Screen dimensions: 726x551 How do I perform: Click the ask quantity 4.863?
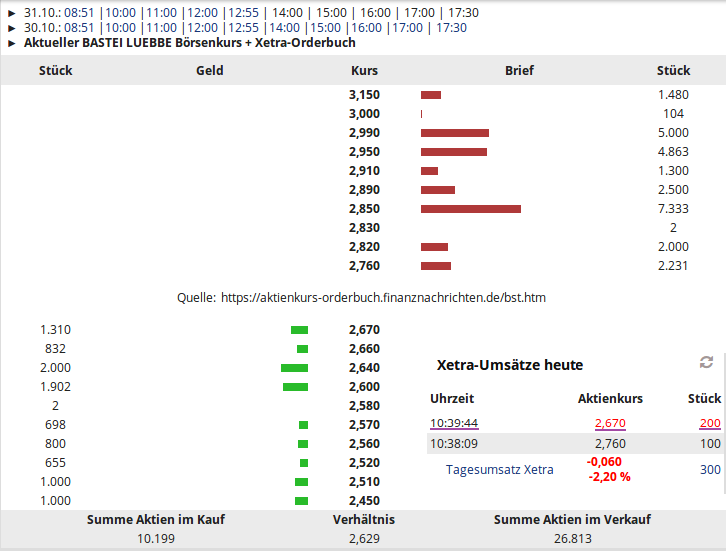tap(673, 152)
